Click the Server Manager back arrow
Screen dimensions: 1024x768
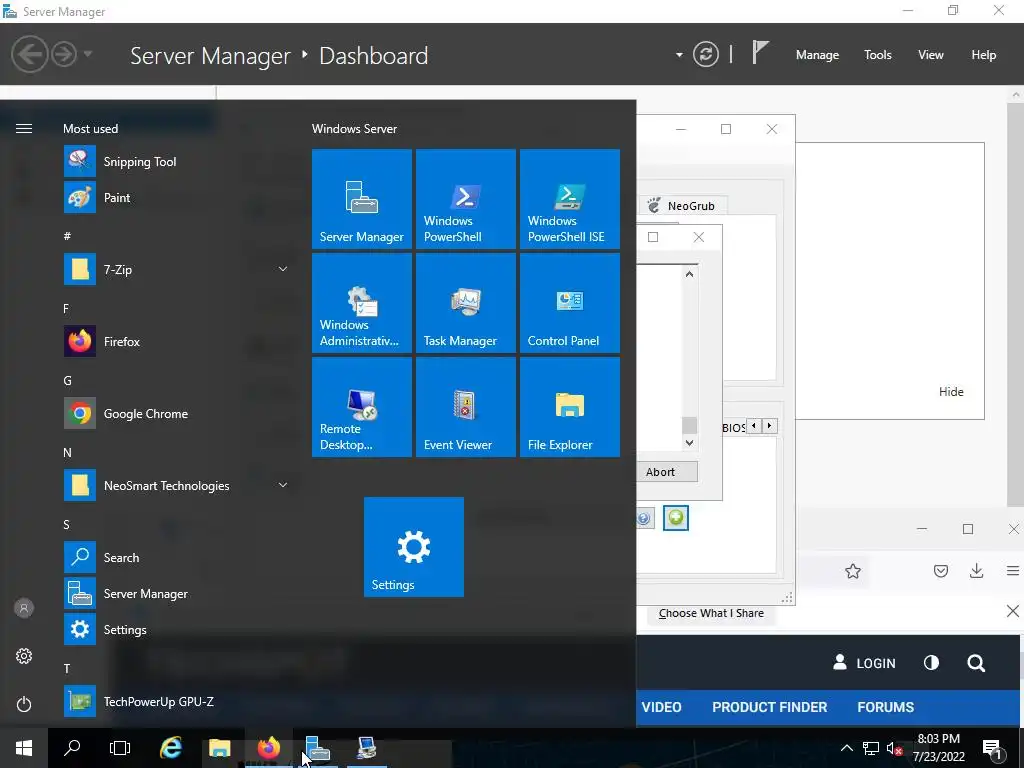(29, 54)
